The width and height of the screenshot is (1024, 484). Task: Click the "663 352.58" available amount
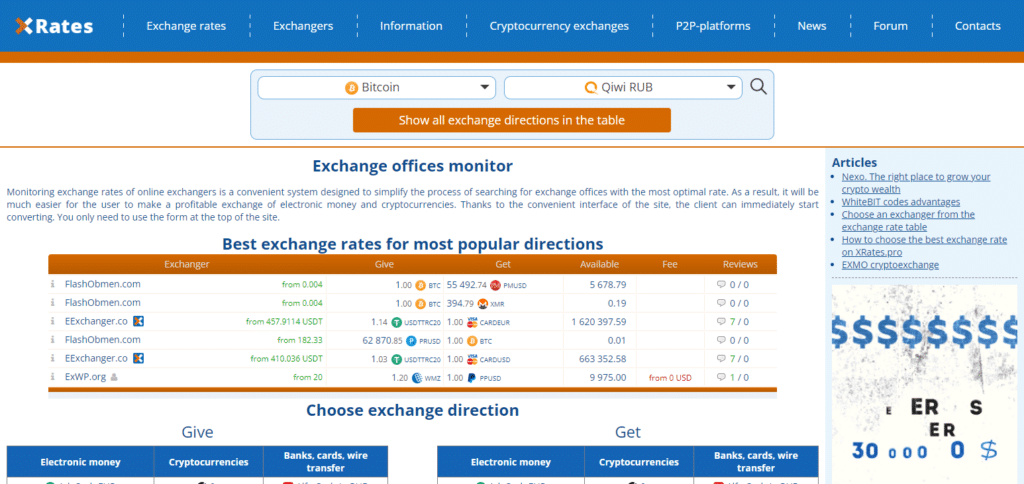603,359
